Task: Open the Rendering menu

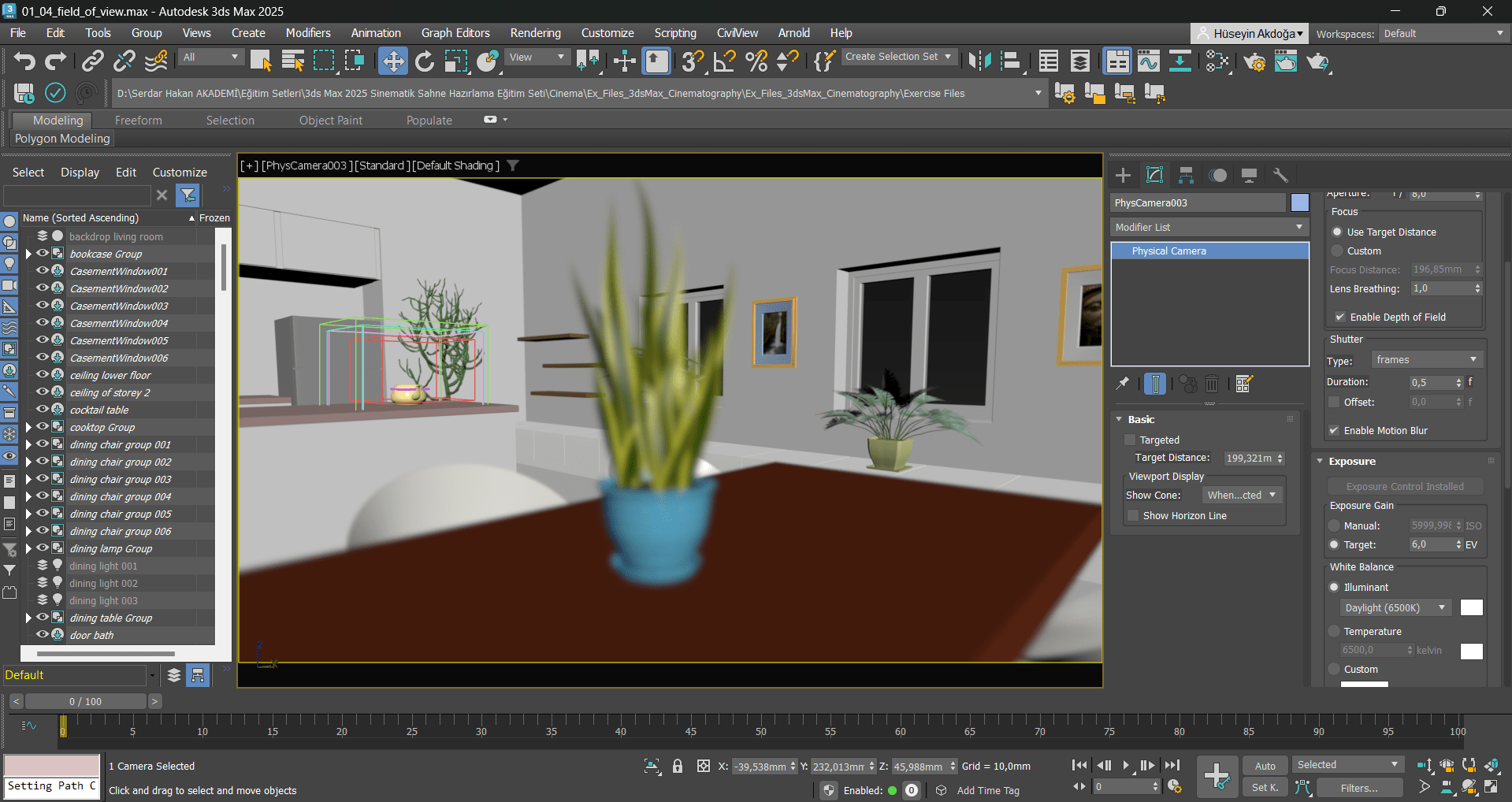Action: [x=535, y=33]
